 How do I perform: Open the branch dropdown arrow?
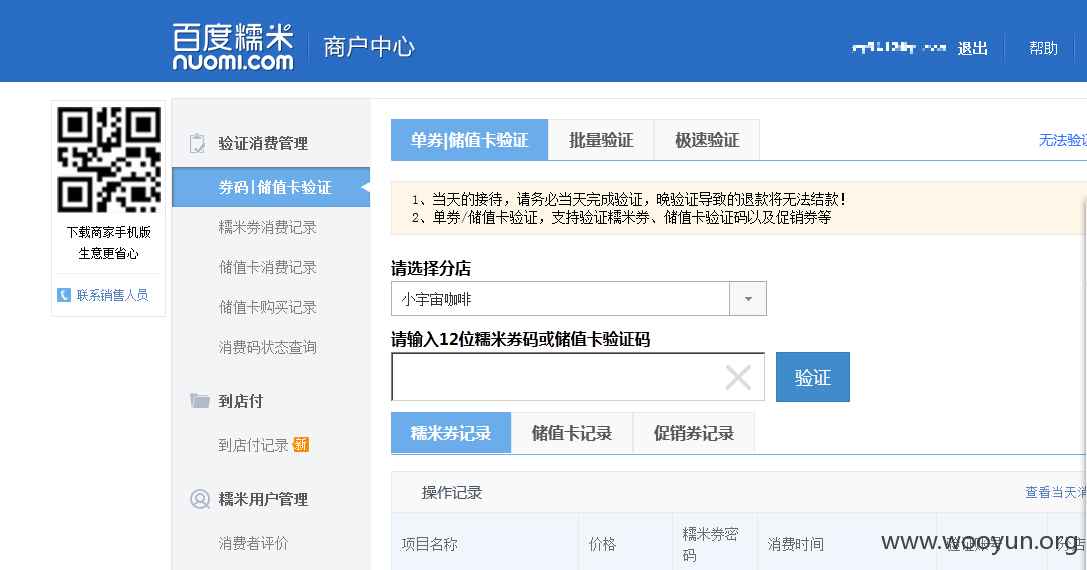tap(748, 299)
